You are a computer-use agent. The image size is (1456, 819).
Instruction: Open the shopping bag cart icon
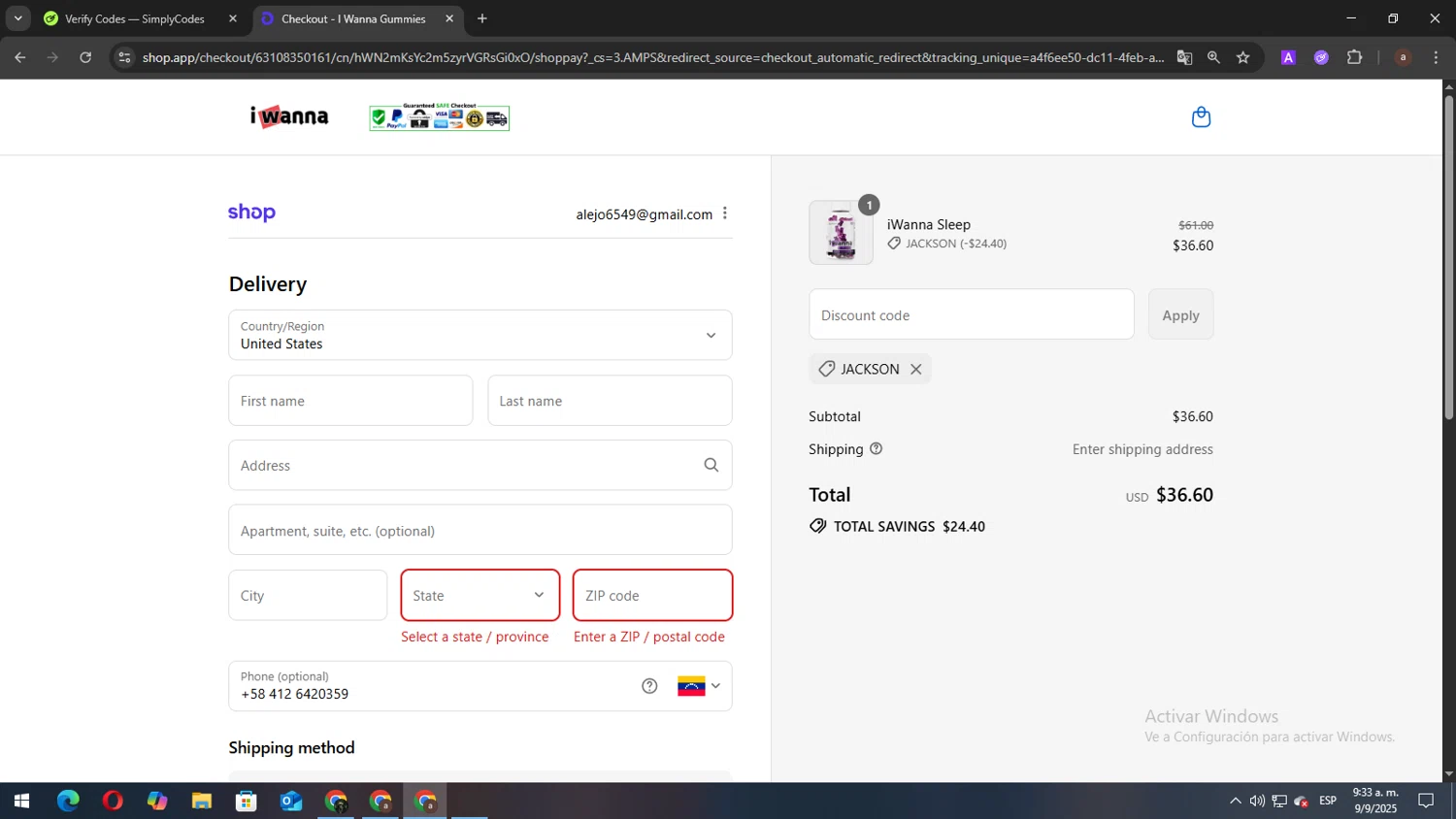(1201, 116)
